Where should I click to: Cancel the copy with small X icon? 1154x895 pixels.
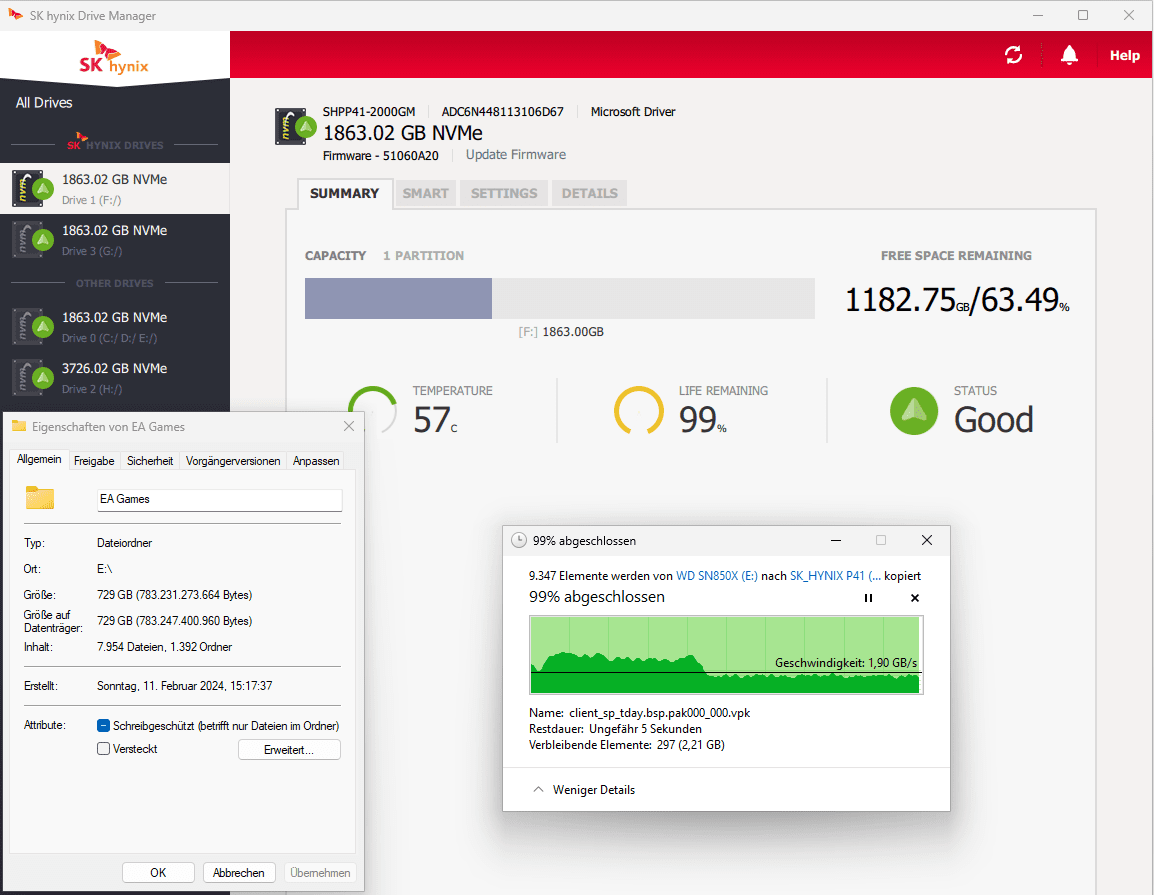915,598
